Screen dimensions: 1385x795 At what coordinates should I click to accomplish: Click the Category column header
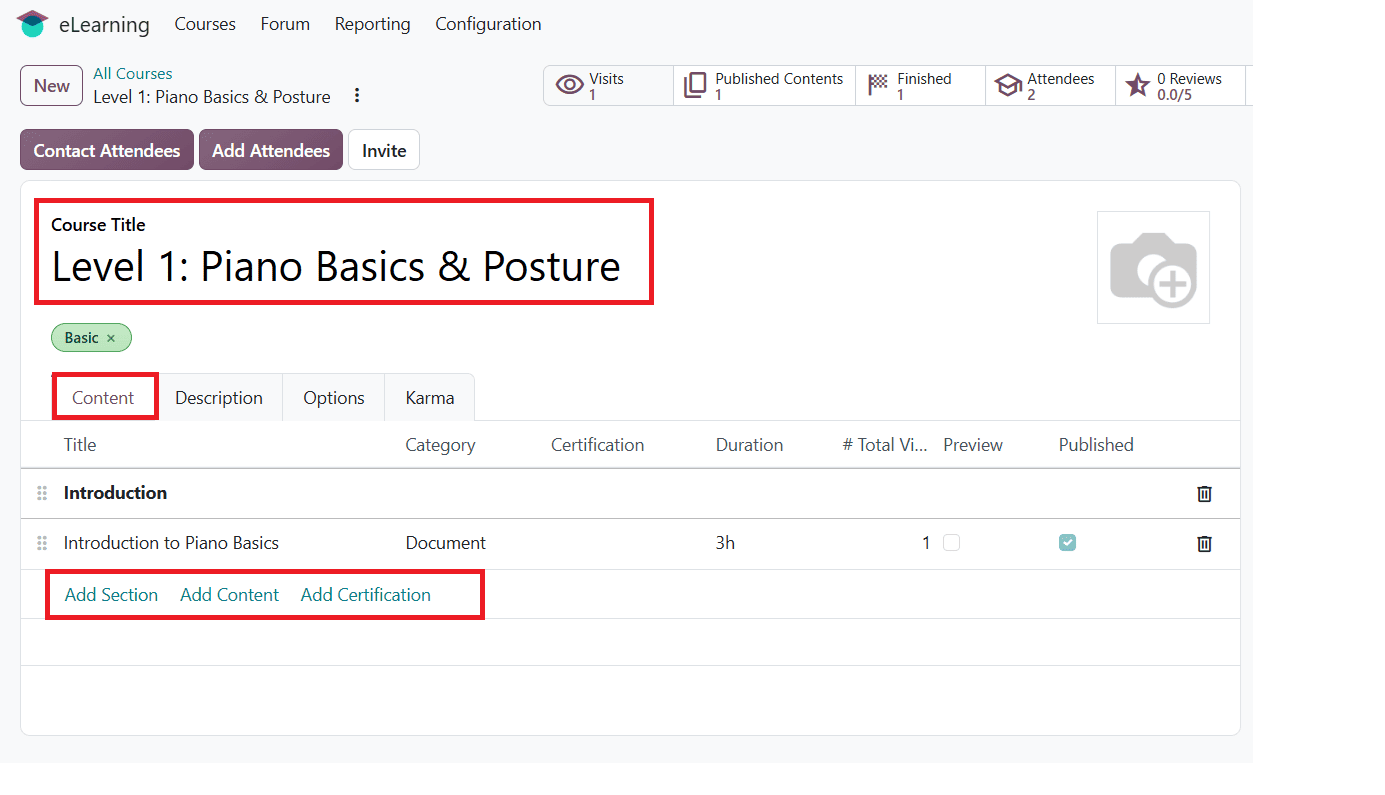coord(440,445)
